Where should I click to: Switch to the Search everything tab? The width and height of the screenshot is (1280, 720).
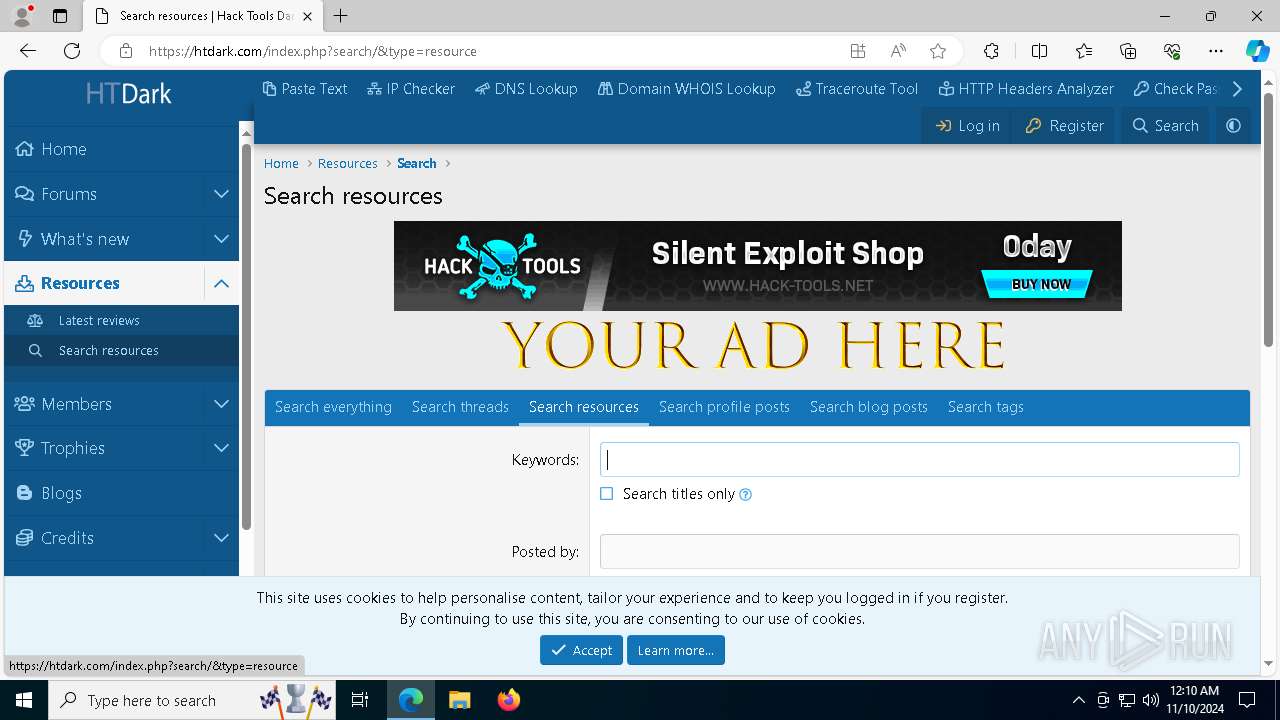point(333,407)
